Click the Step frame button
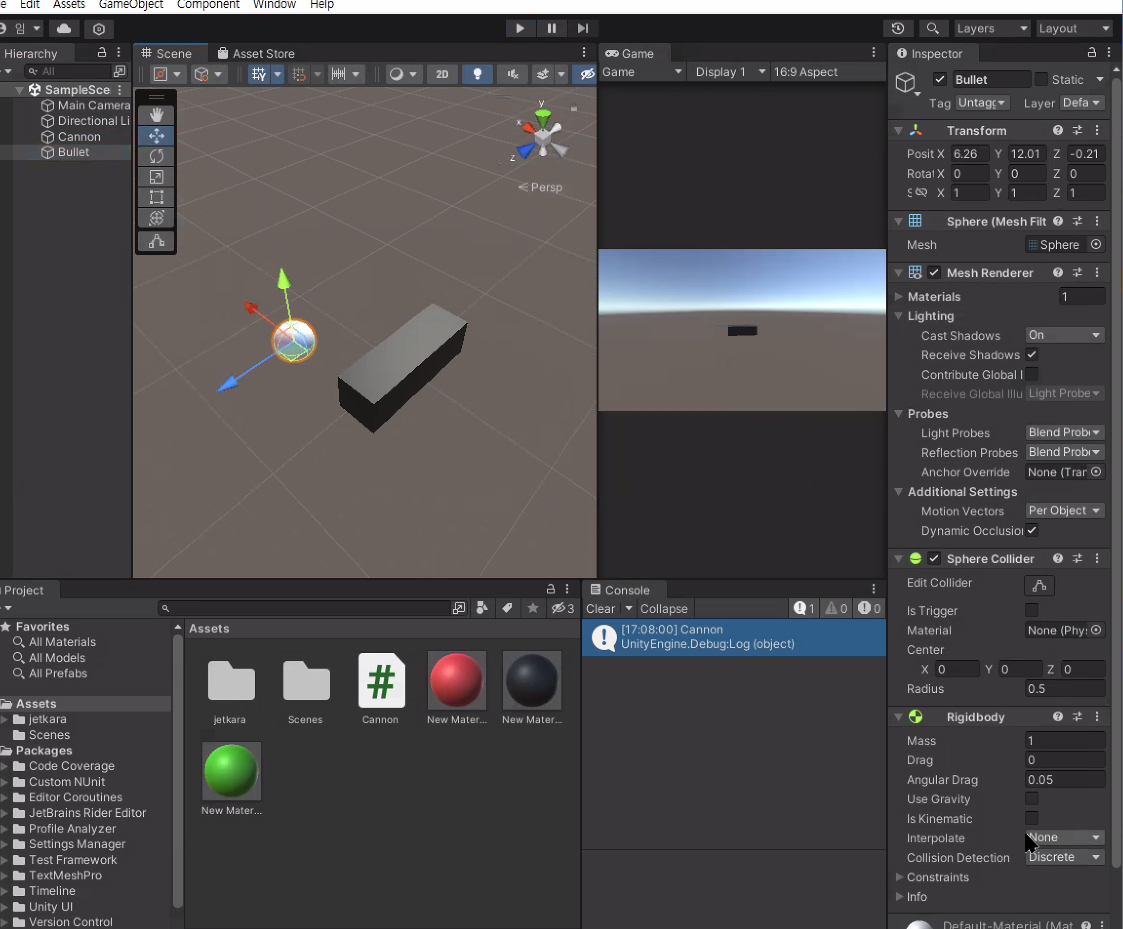 [583, 29]
